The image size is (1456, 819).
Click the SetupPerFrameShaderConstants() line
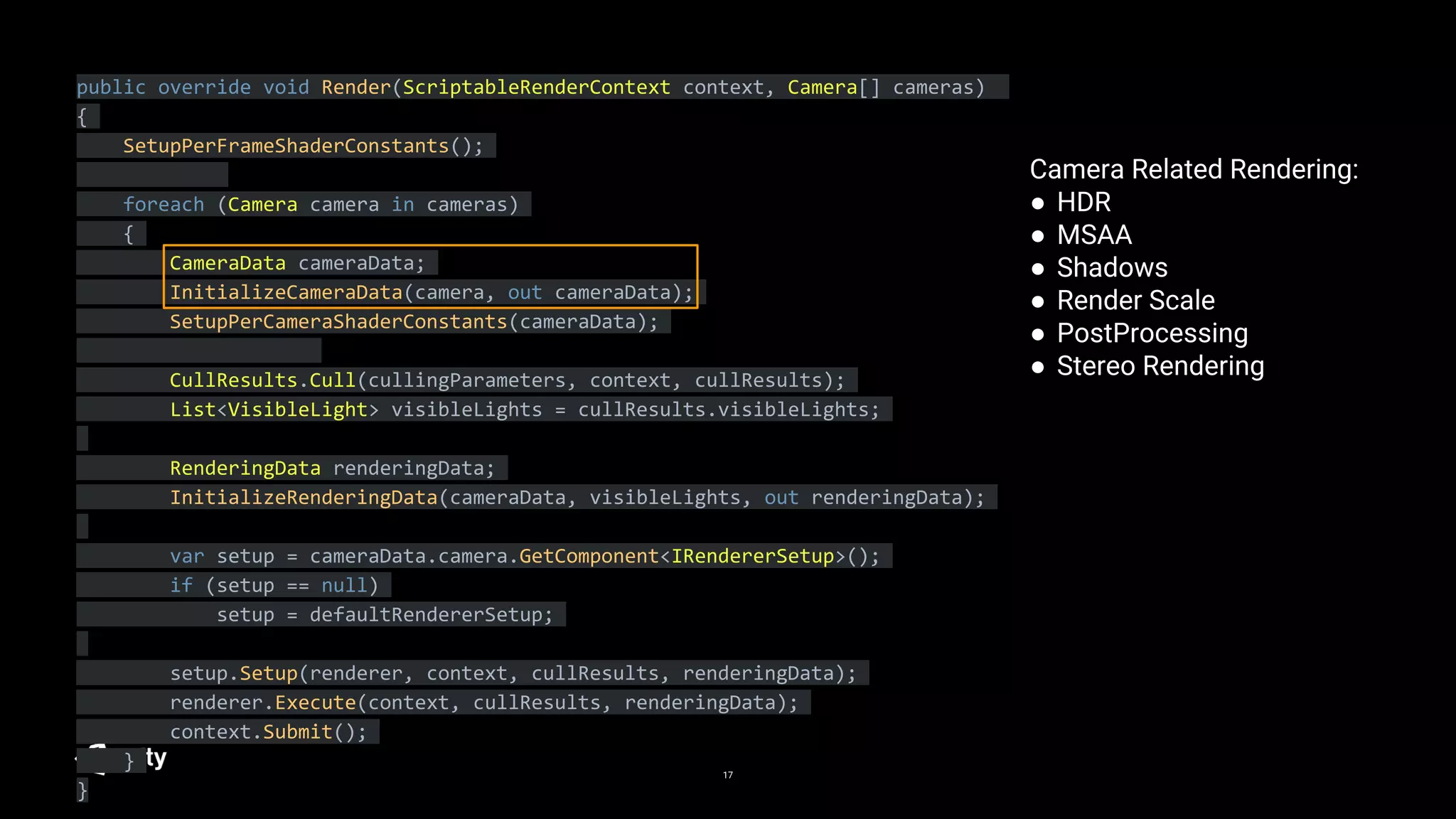[303, 146]
